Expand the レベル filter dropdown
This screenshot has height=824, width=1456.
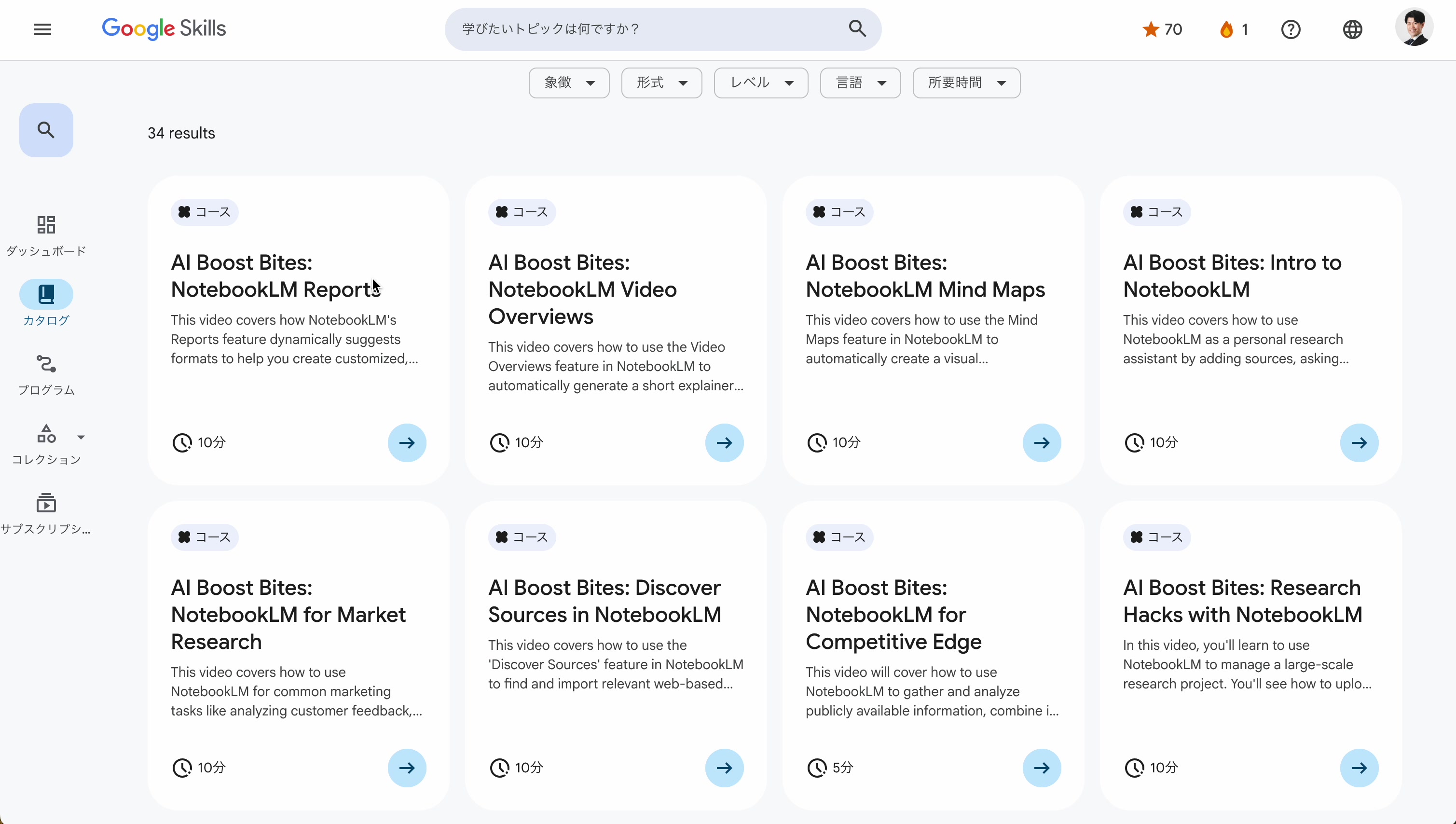(760, 83)
